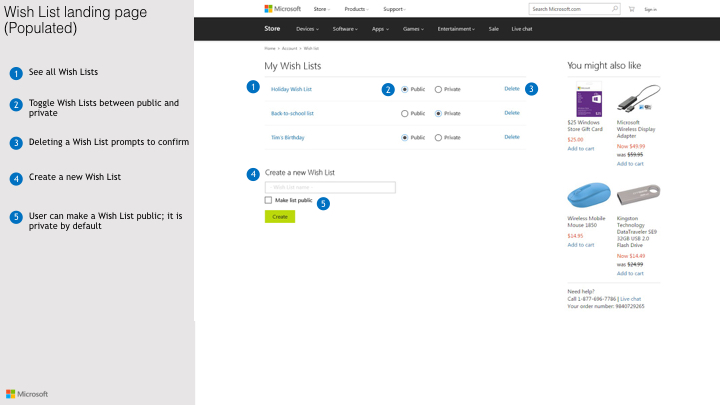
Task: Check the Make list public box
Action: click(268, 200)
